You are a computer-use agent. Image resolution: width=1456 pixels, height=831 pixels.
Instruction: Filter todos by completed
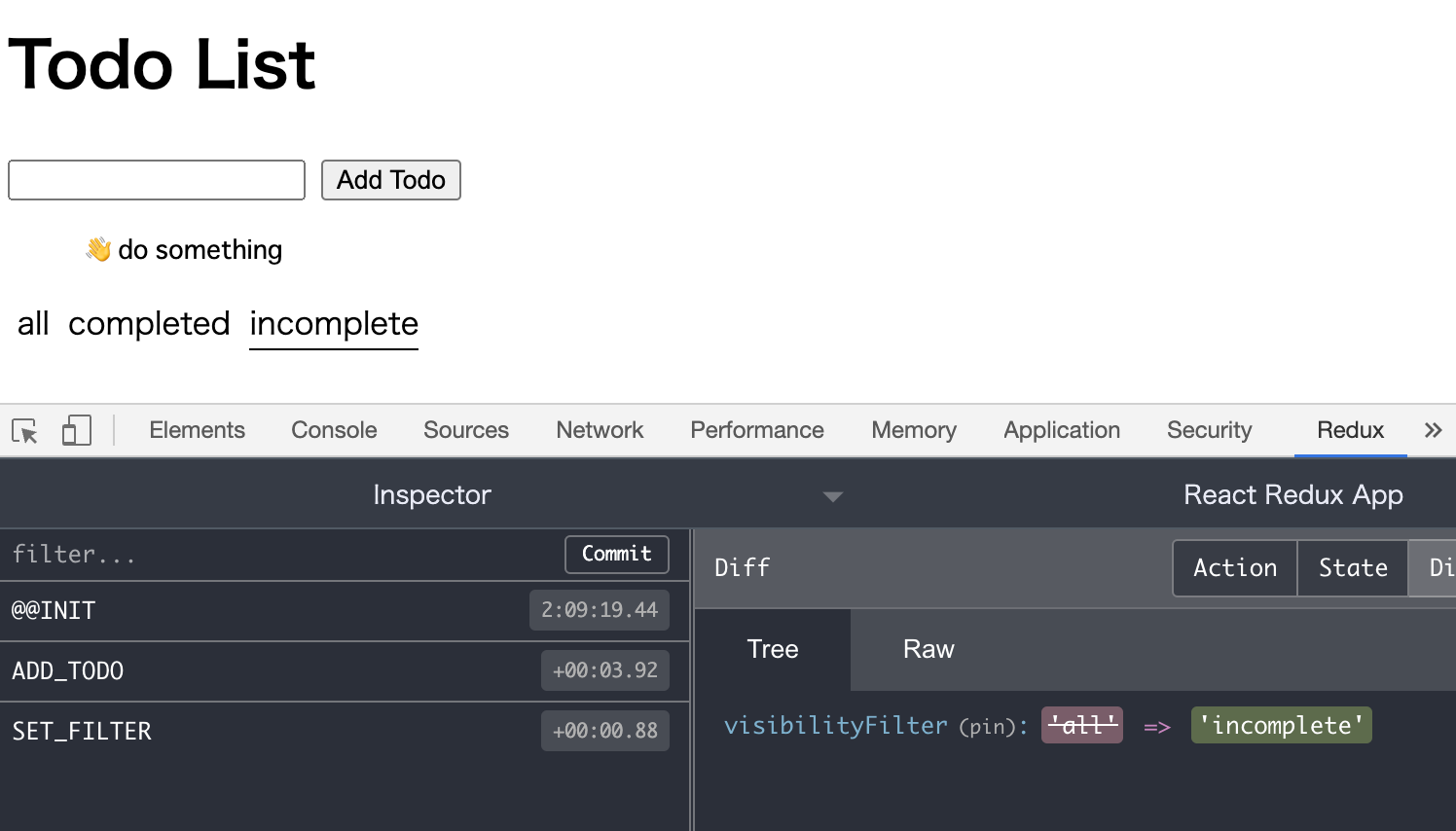pyautogui.click(x=149, y=324)
